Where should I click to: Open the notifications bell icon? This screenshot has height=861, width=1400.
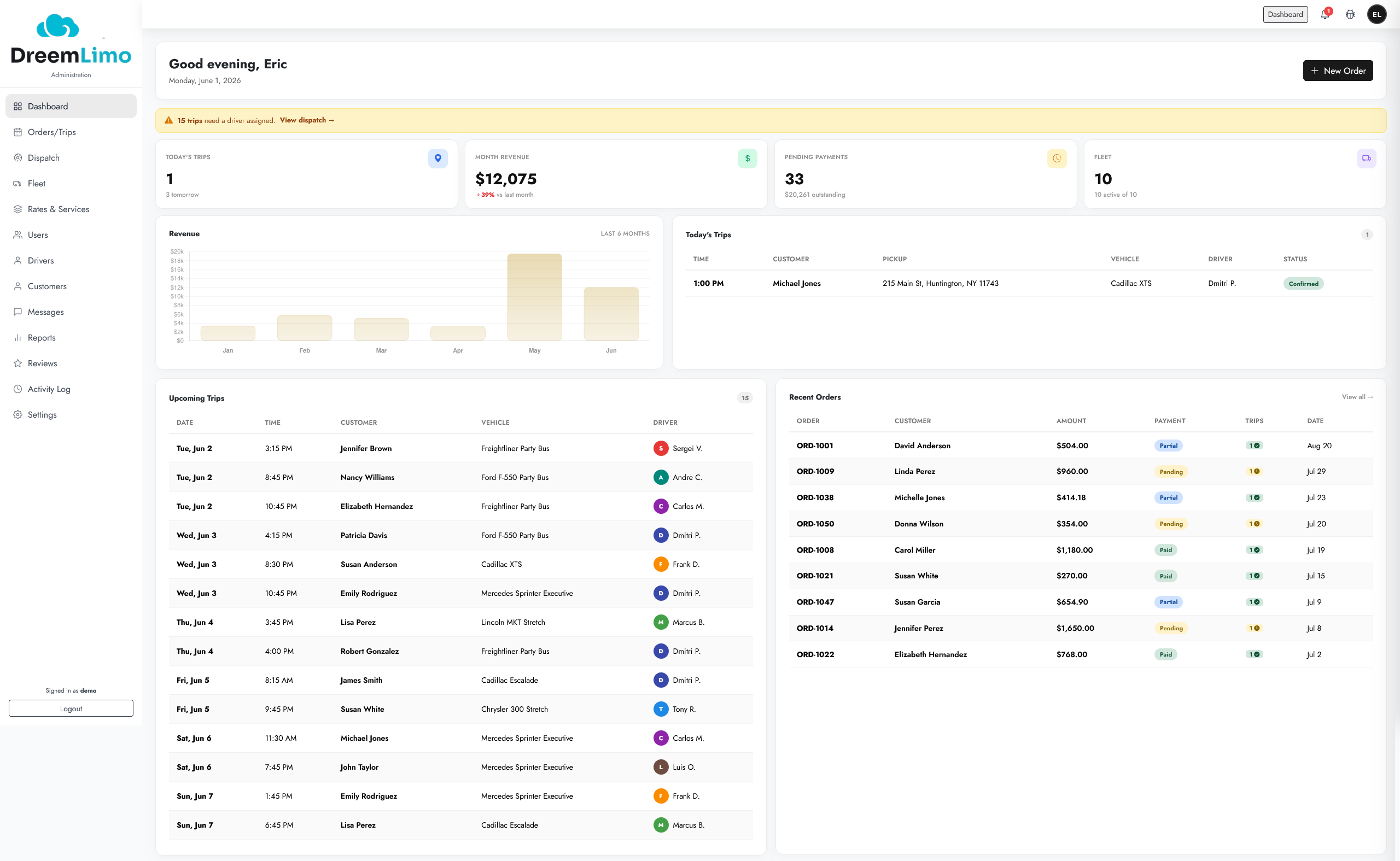(1325, 15)
